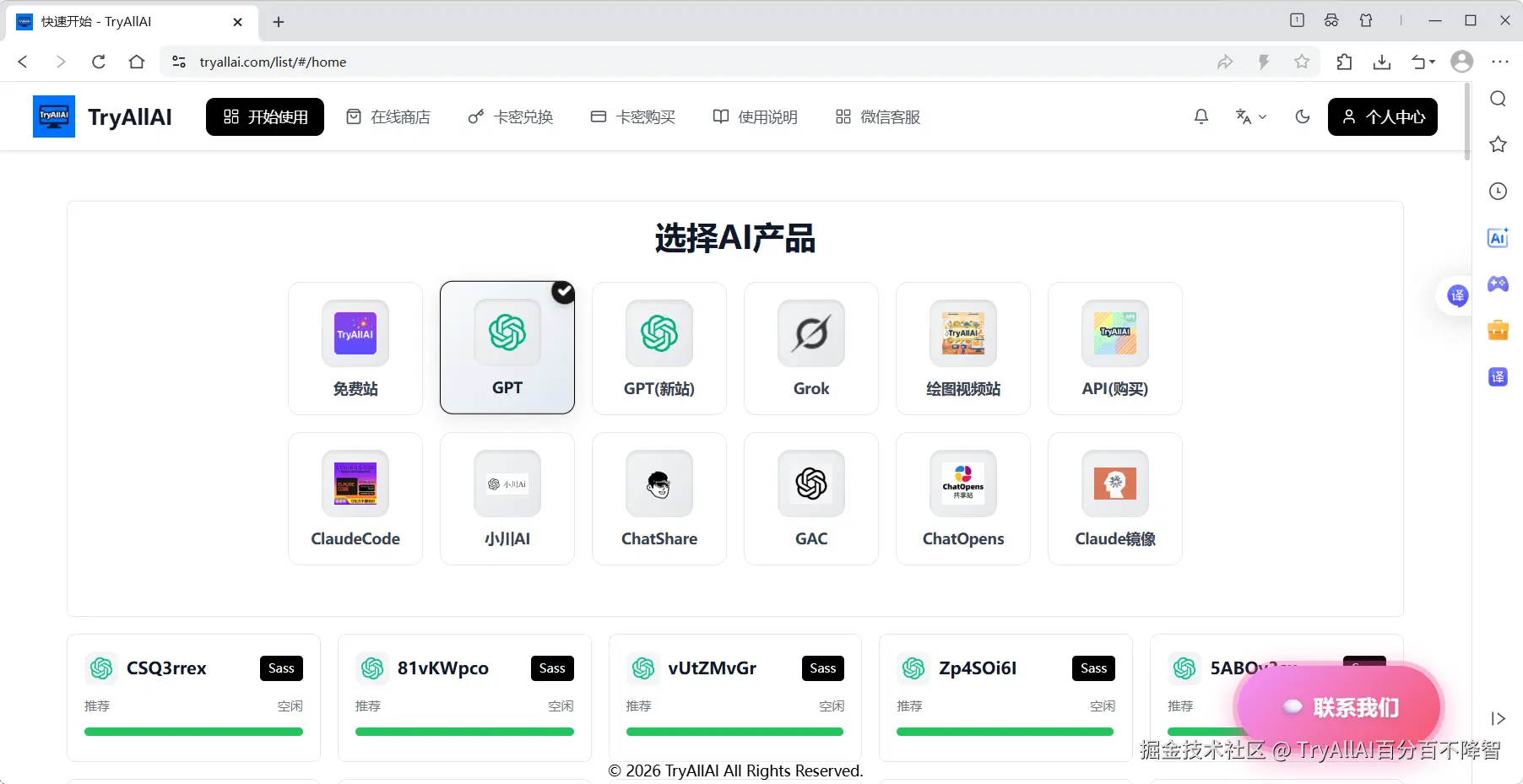The image size is (1523, 784).
Task: Open the sidebar game controller icon
Action: click(1499, 284)
